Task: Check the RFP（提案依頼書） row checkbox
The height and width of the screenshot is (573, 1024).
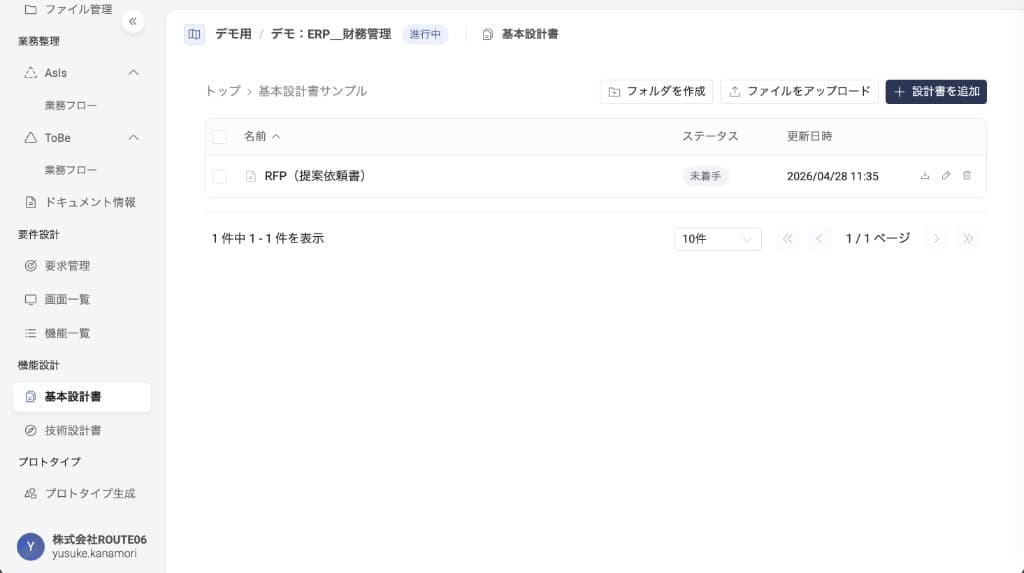Action: (x=219, y=176)
